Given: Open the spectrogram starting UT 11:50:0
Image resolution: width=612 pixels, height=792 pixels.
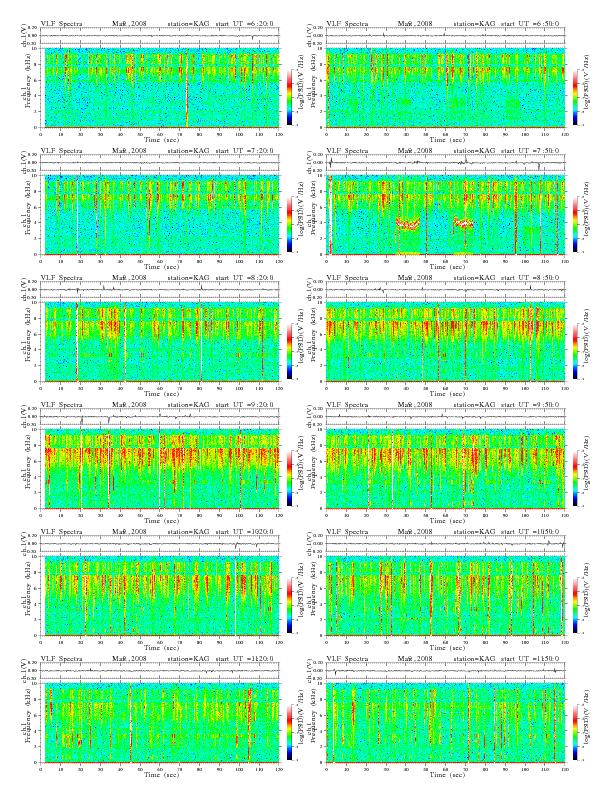Looking at the screenshot, I should click(445, 723).
